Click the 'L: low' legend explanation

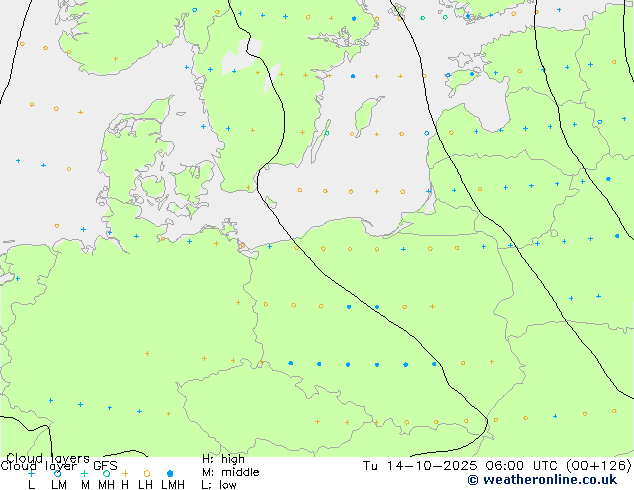tap(219, 485)
